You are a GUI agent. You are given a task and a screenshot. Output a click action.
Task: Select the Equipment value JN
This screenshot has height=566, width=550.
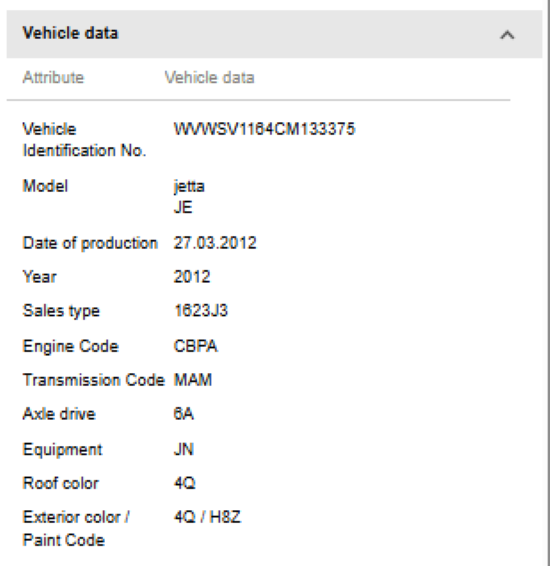click(x=184, y=449)
